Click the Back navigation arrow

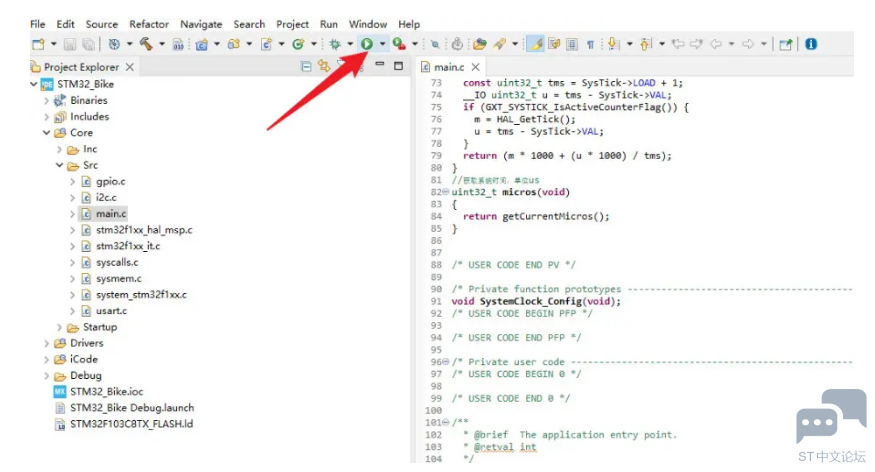pyautogui.click(x=716, y=44)
